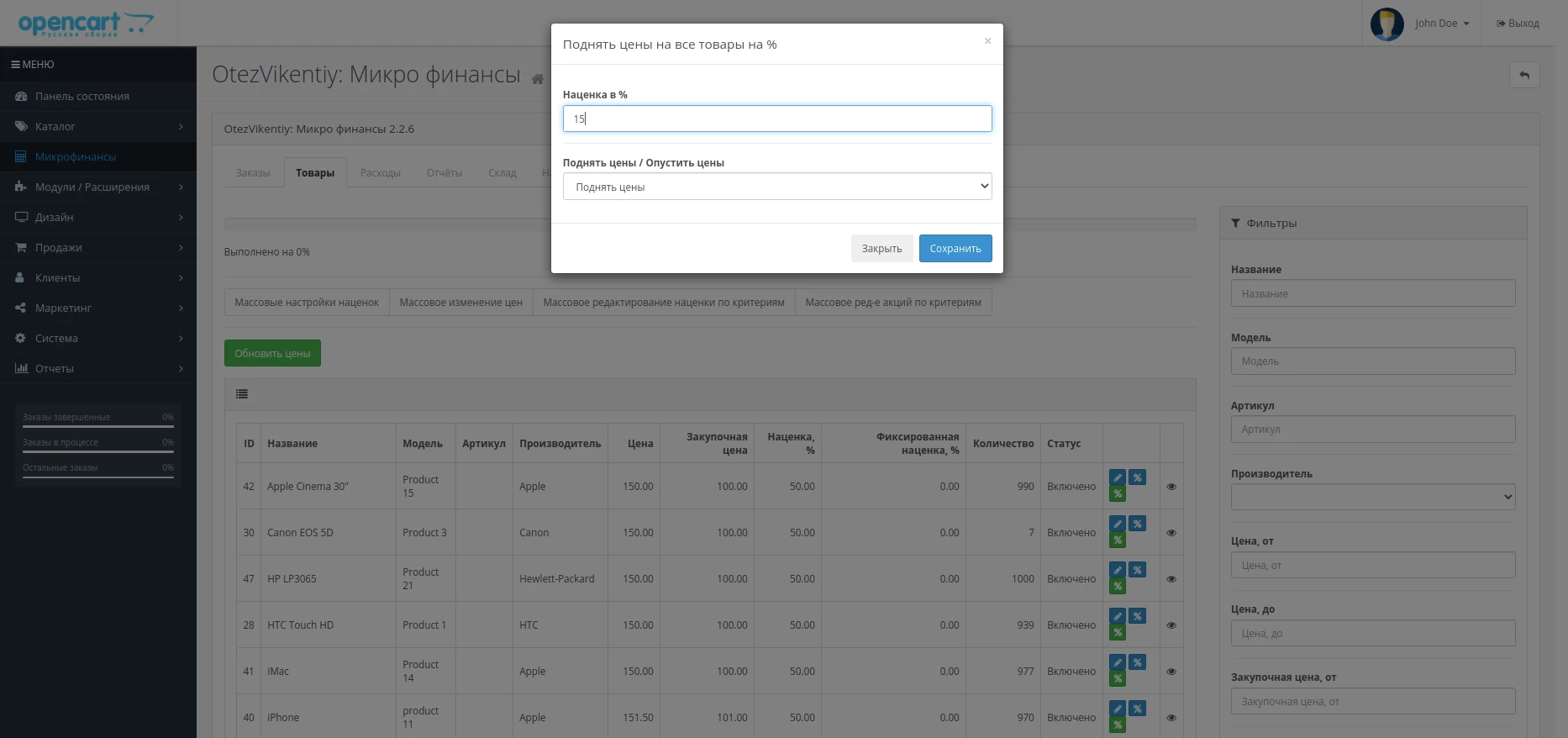Viewport: 1568px width, 738px height.
Task: Click the blue percent icon for iPhone
Action: [1137, 709]
